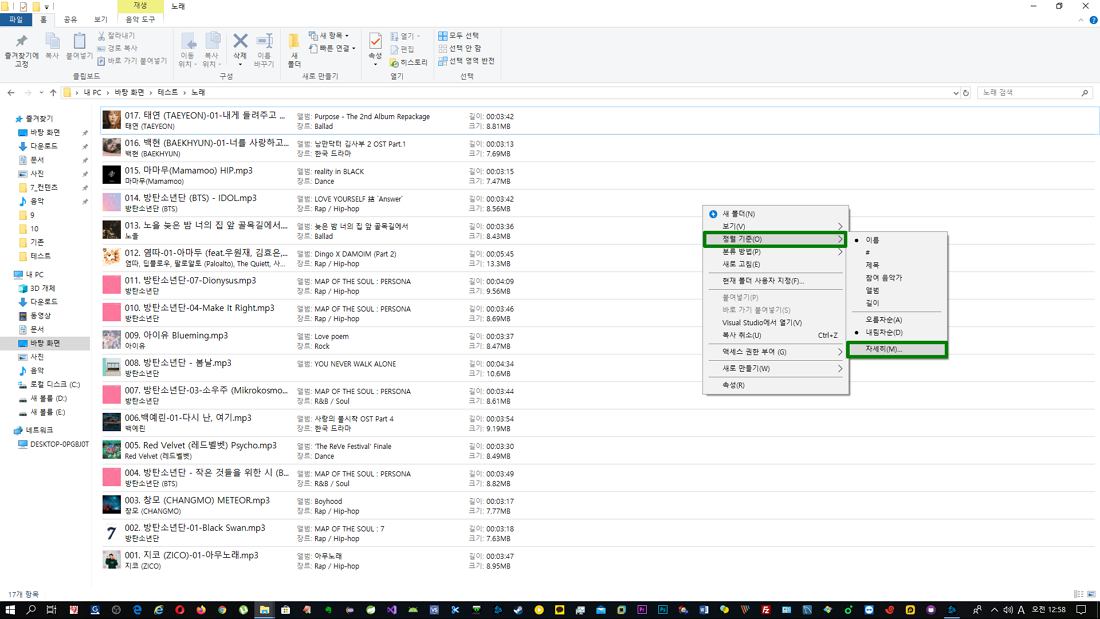Click 잘라내기 cut scissors button
The height and width of the screenshot is (619, 1100).
coord(116,36)
